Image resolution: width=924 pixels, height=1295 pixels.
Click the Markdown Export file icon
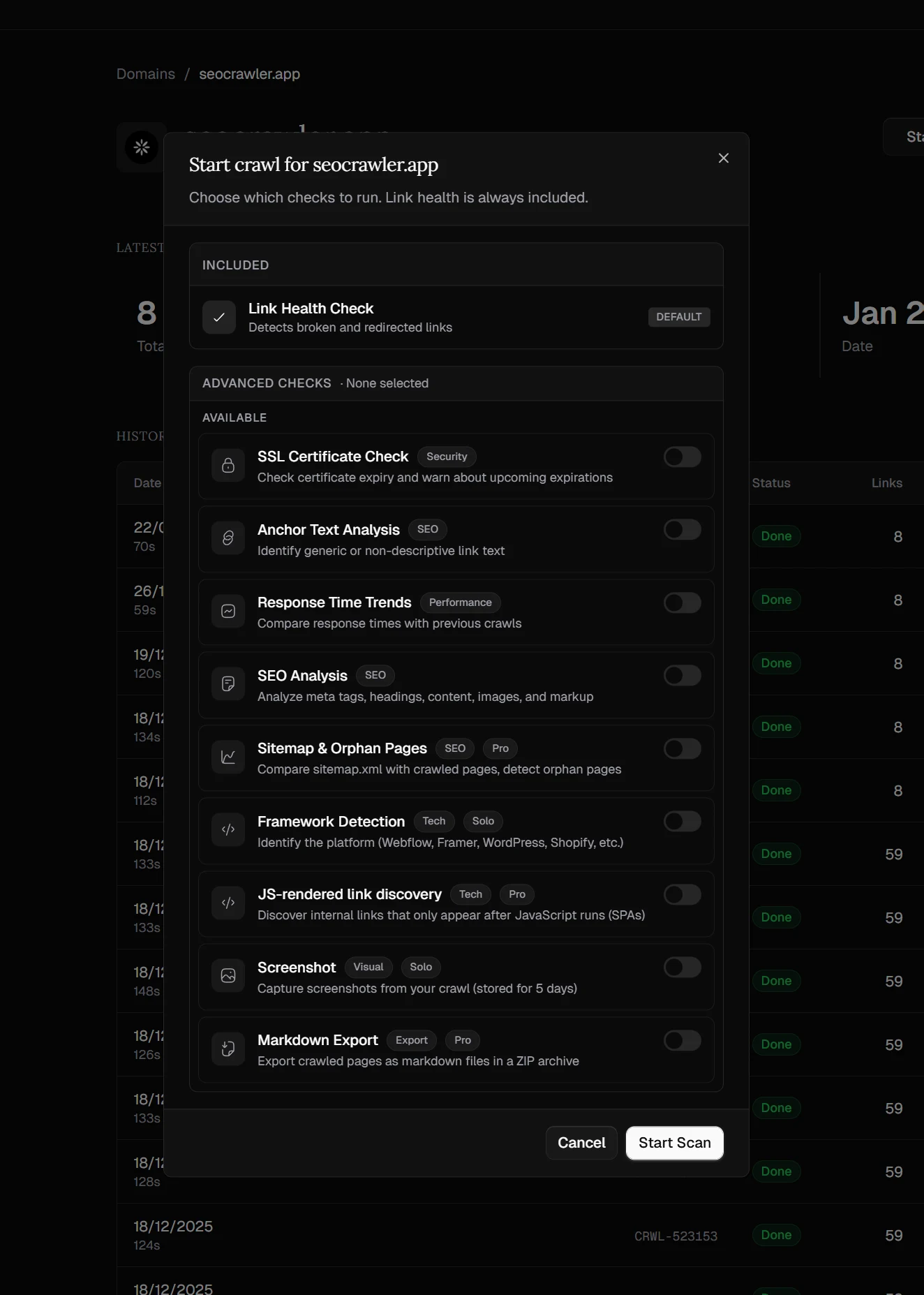pos(228,1049)
